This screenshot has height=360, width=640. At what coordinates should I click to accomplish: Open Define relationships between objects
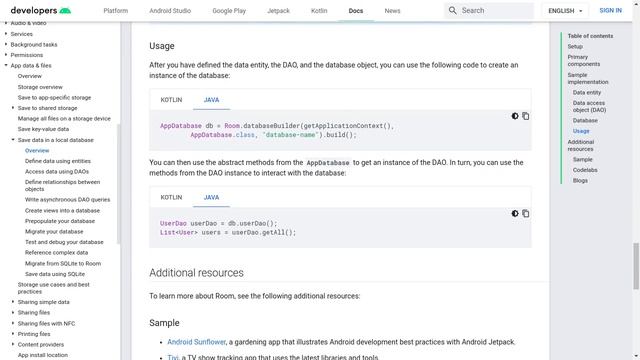click(62, 186)
